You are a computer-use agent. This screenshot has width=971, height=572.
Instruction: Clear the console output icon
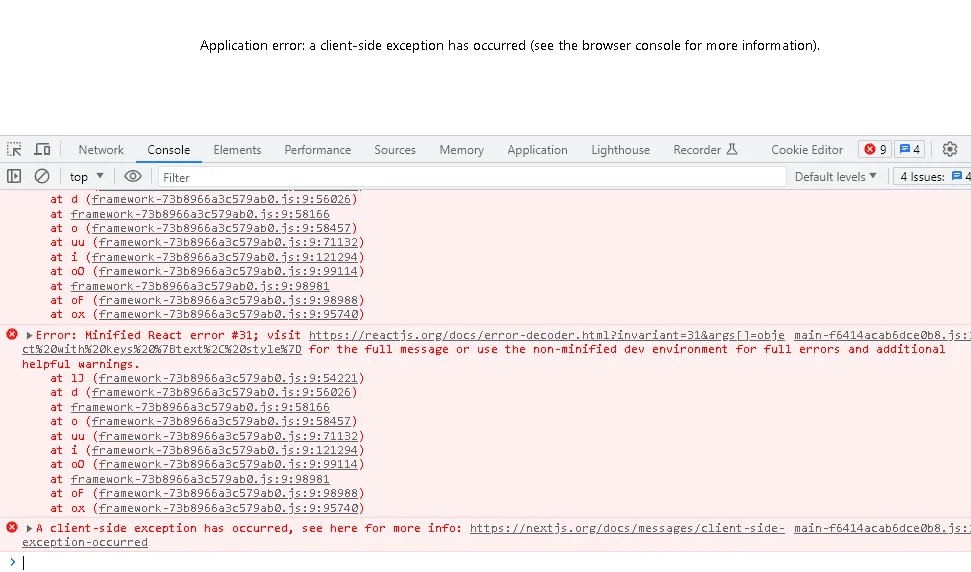click(41, 176)
